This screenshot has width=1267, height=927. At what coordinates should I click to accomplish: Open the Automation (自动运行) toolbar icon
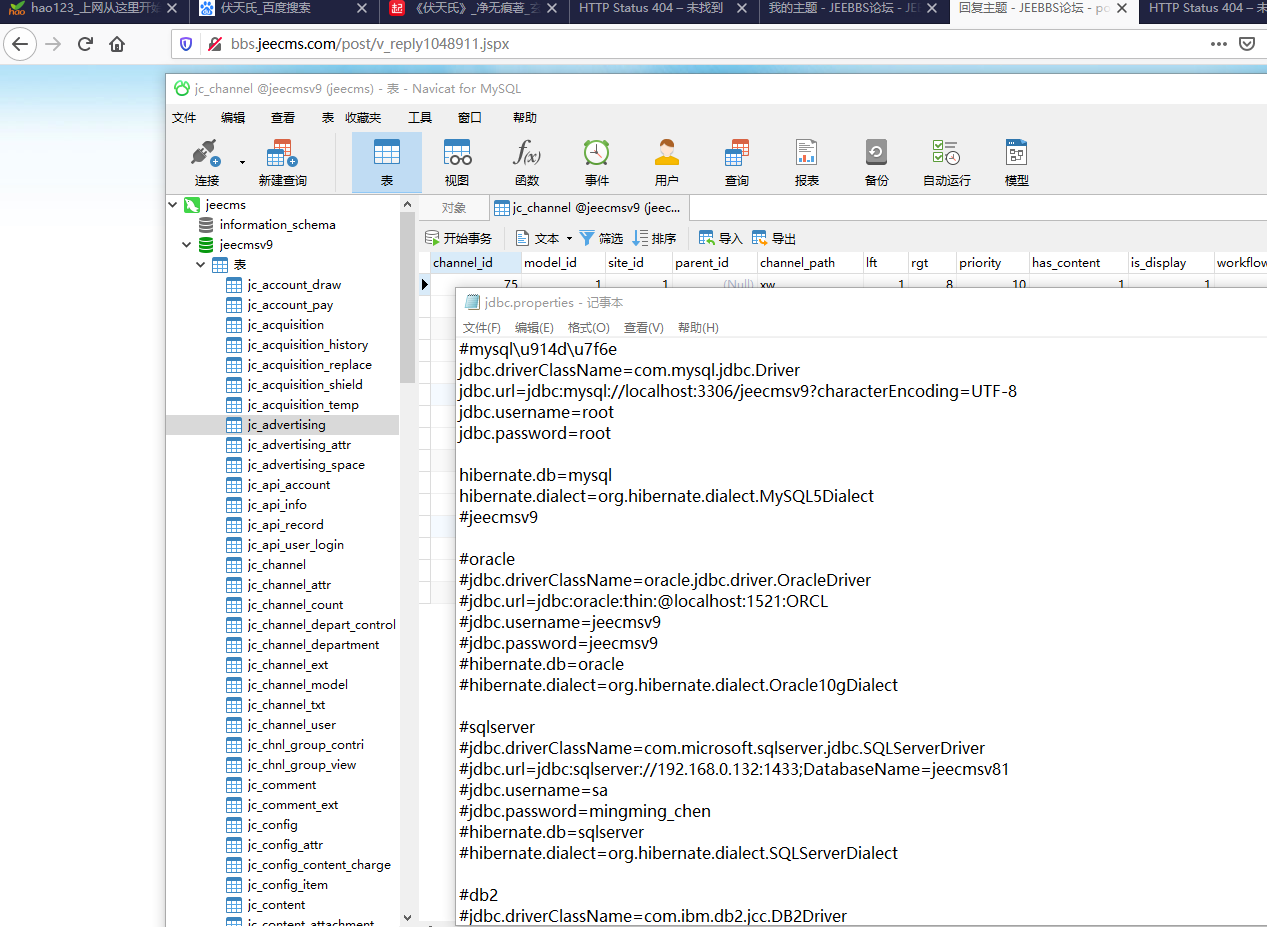947,163
